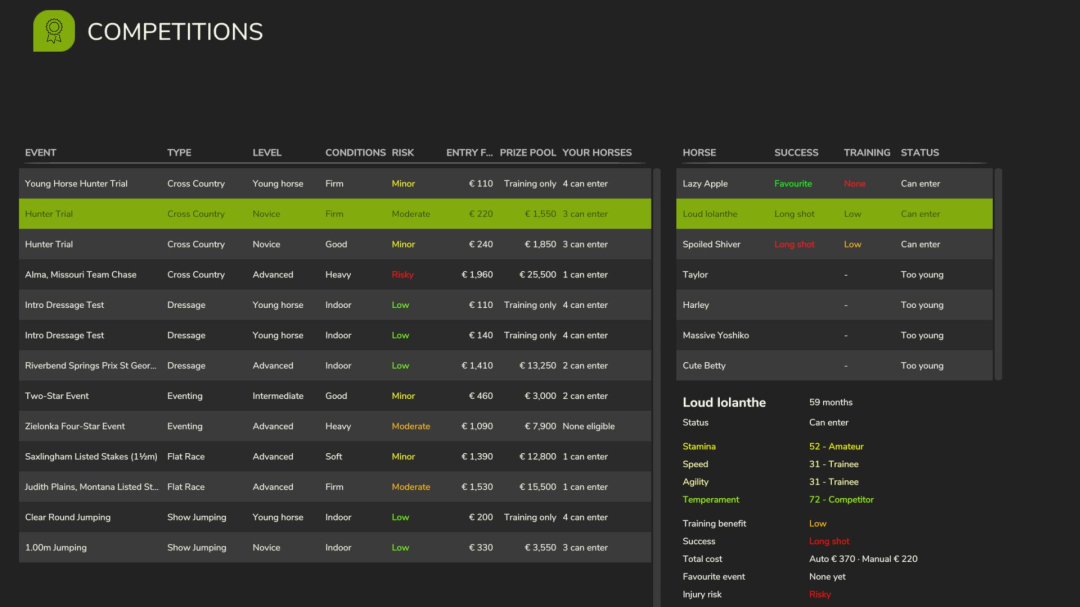Click the horse list scrollbar
The width and height of the screenshot is (1080, 607).
(x=998, y=274)
